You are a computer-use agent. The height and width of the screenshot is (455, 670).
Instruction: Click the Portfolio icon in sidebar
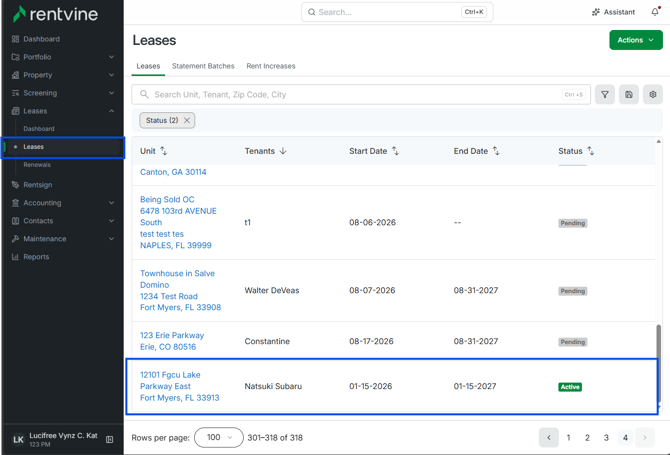(15, 57)
